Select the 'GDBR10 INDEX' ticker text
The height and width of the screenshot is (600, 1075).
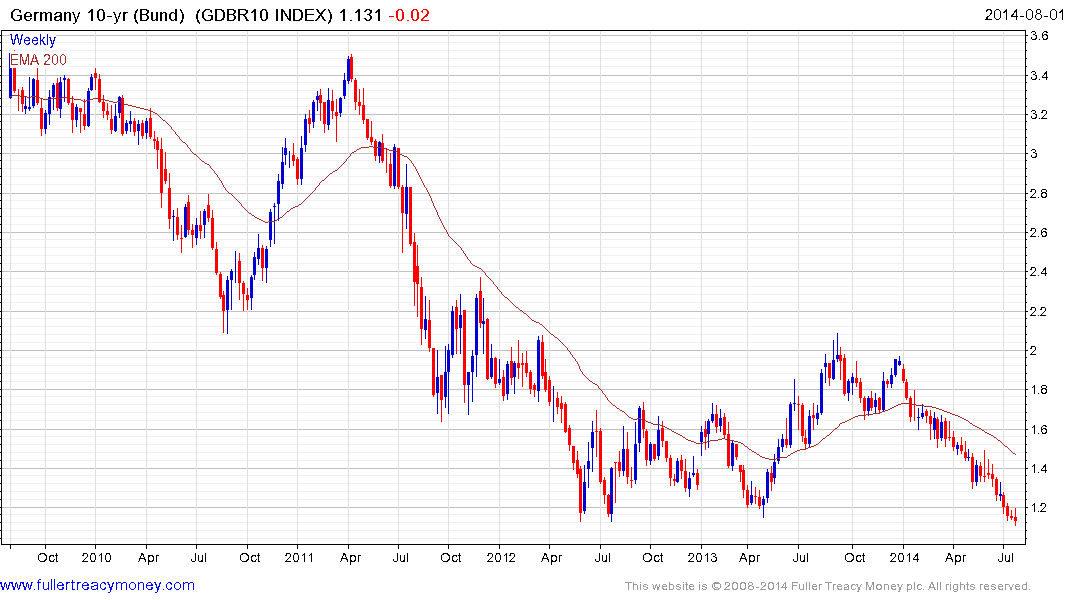[265, 15]
